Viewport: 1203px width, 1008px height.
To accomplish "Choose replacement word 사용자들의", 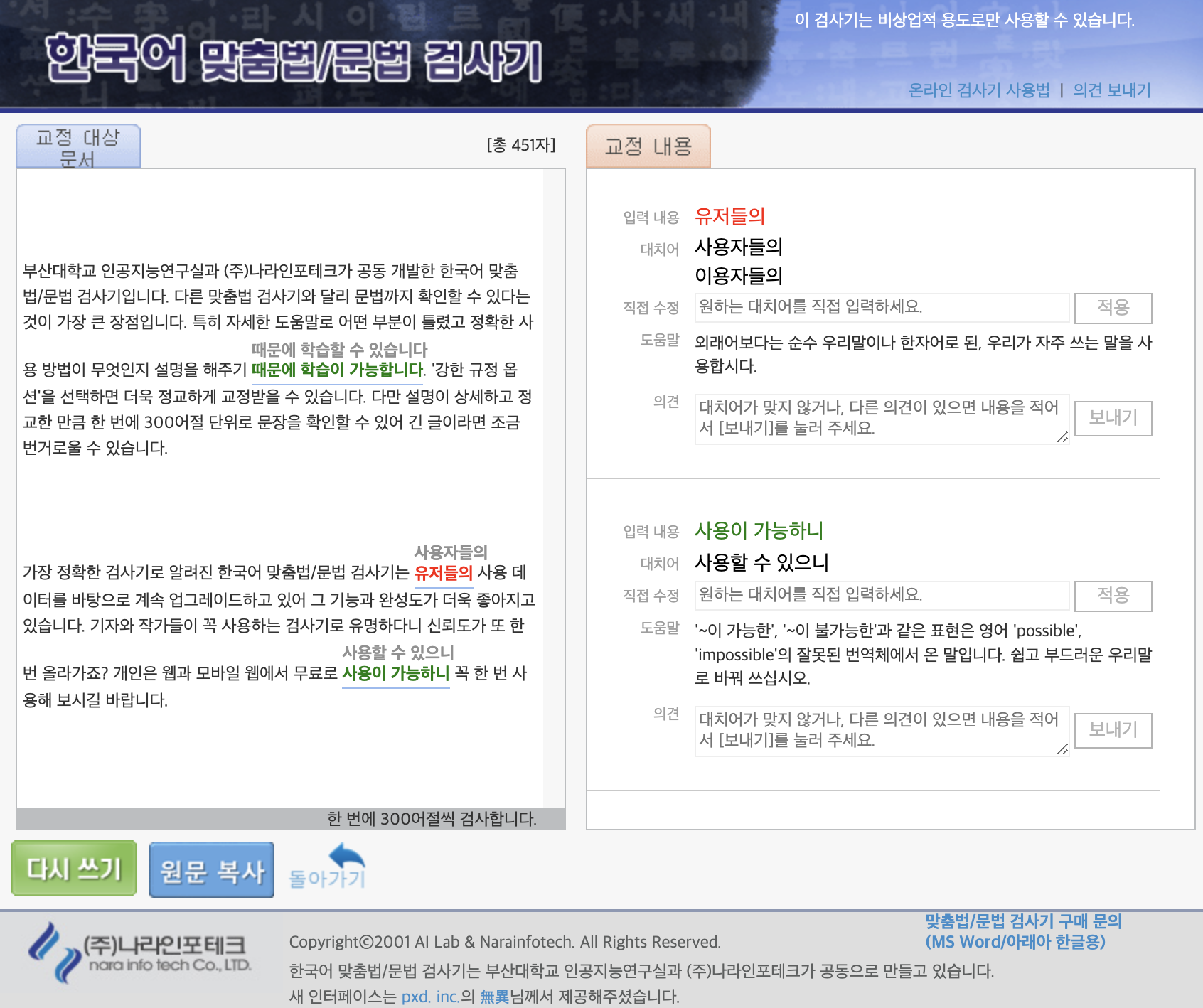I will [x=739, y=247].
